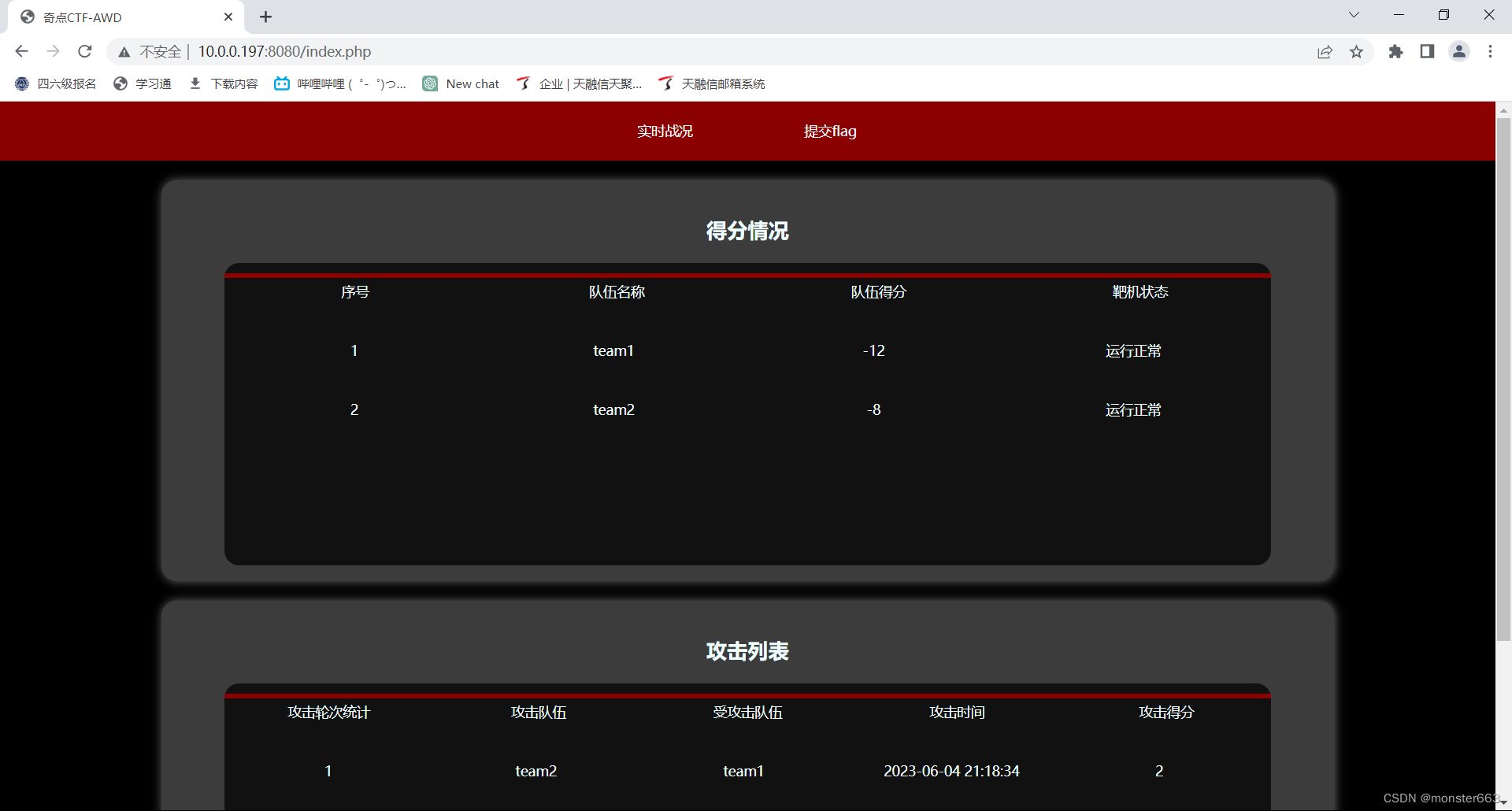Click the 队伍名称 column header
The width and height of the screenshot is (1512, 811).
(617, 292)
